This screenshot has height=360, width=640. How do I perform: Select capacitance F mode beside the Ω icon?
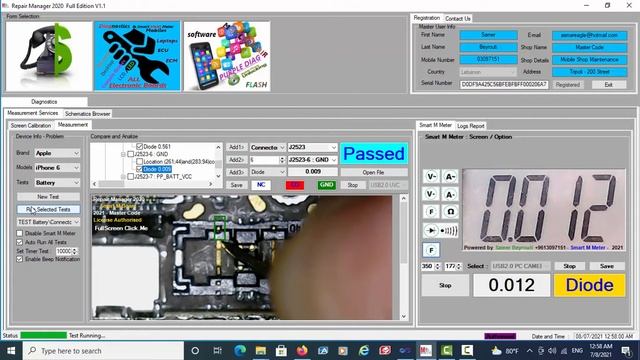click(x=431, y=212)
